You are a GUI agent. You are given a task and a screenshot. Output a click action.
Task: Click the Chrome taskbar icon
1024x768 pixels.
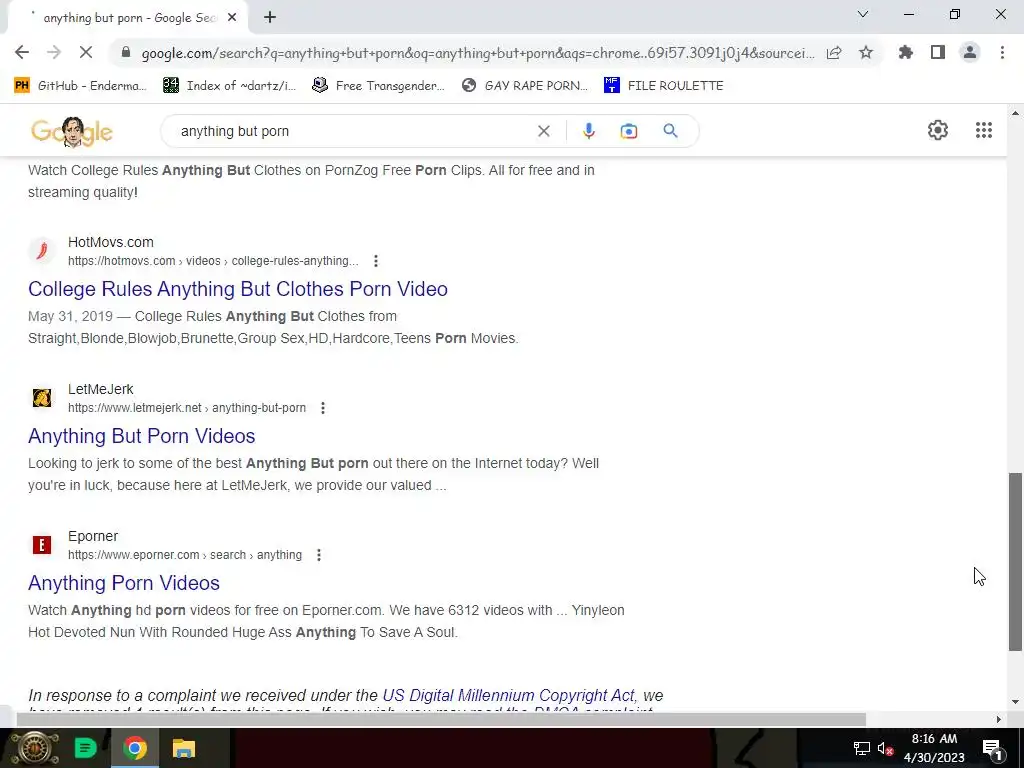135,748
